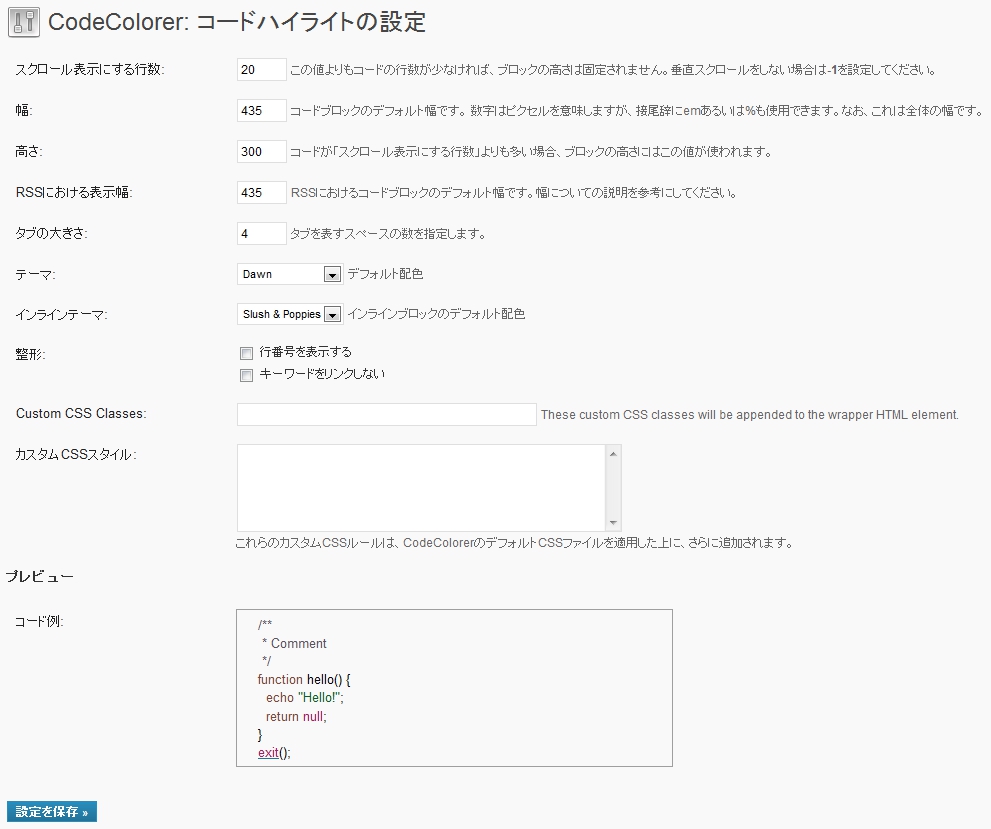The height and width of the screenshot is (829, 991).
Task: Click the カスタムCSSスタイル label
Action: [x=76, y=454]
